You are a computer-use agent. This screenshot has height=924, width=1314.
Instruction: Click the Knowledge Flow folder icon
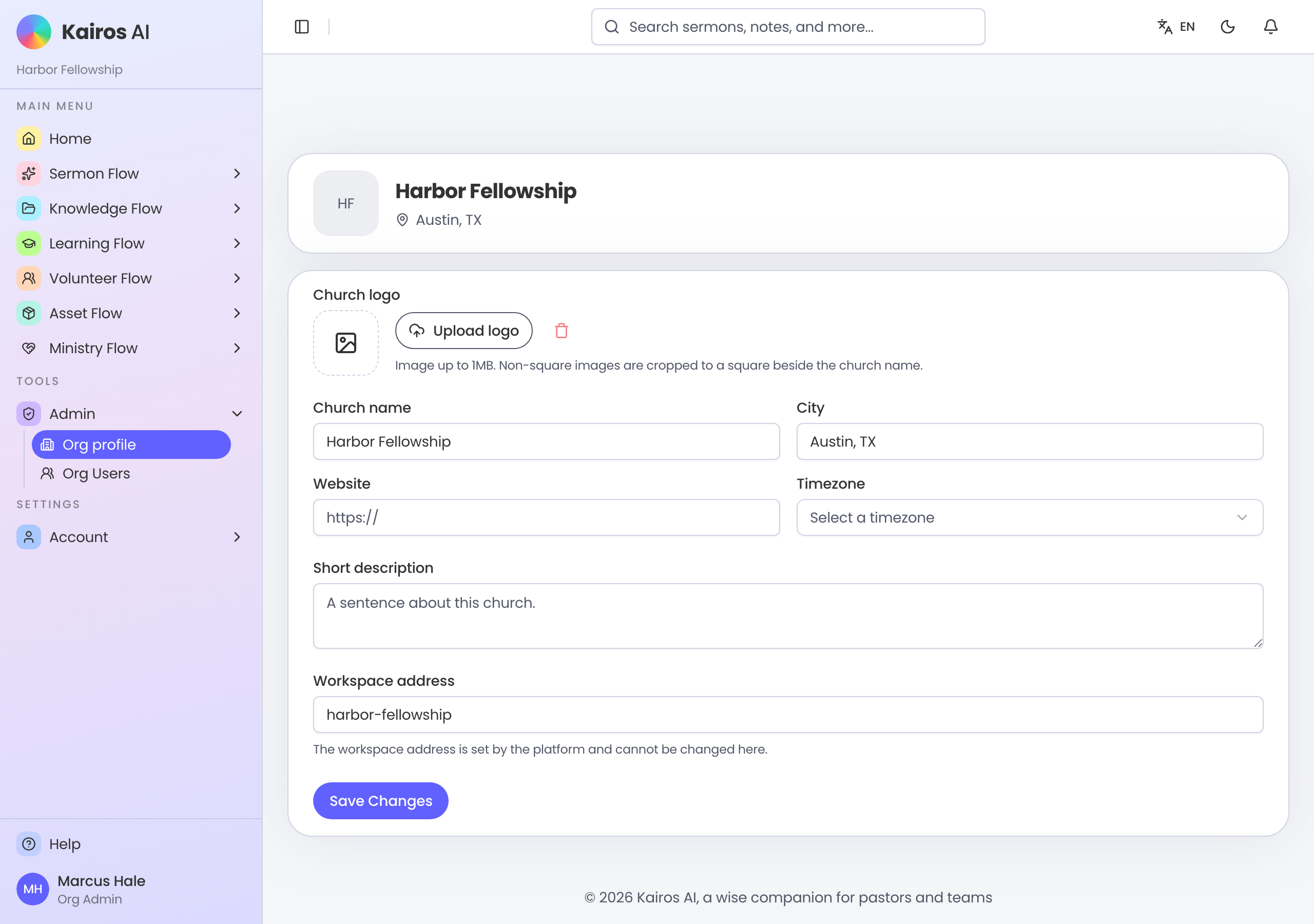tap(29, 208)
